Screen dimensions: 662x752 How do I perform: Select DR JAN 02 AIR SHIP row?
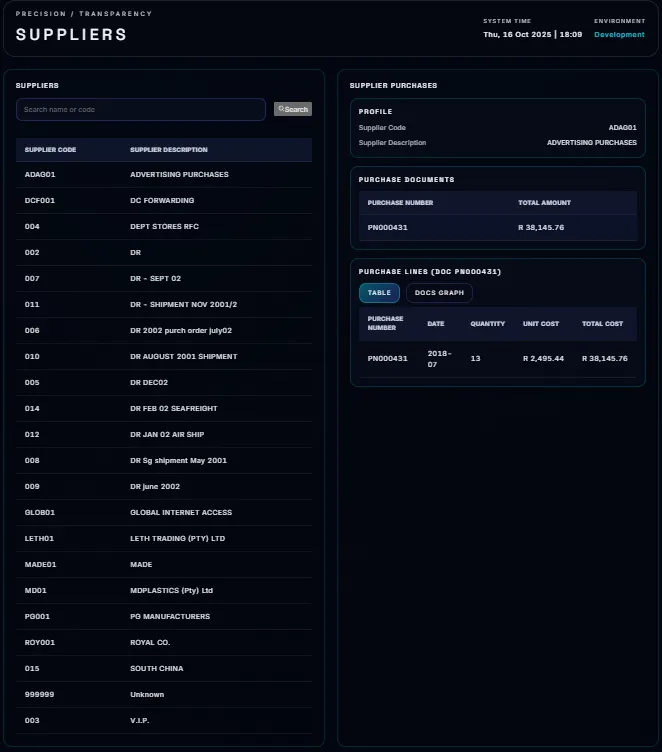pyautogui.click(x=164, y=435)
